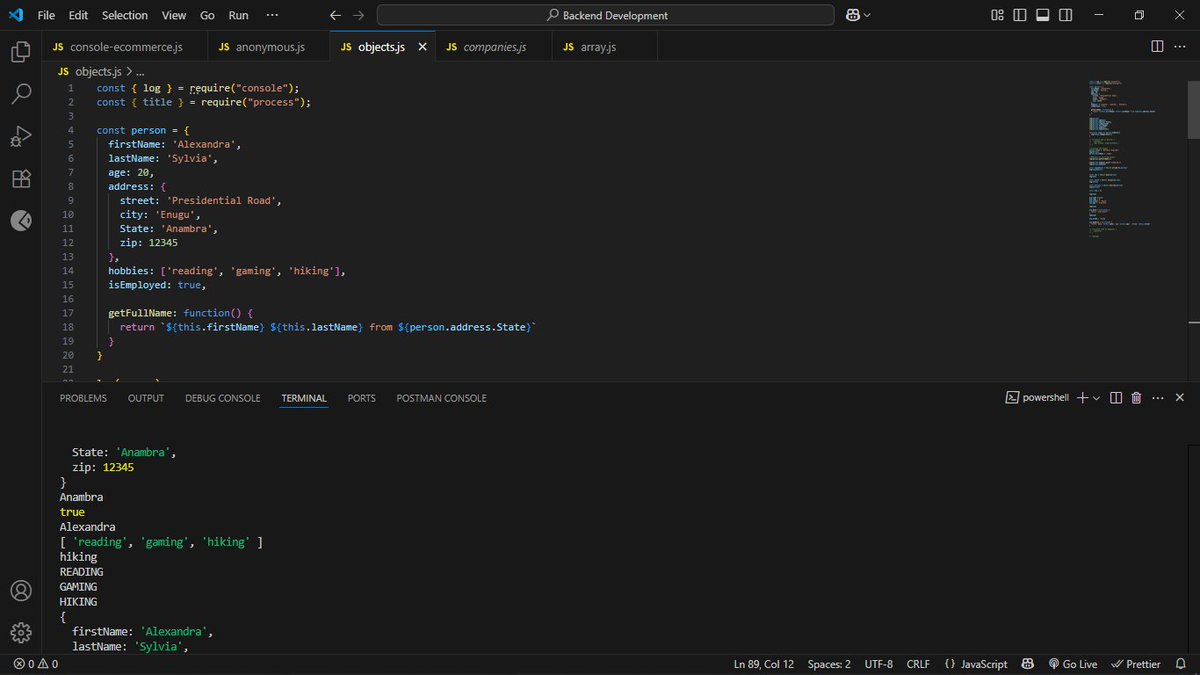Switch to console-ecommerce.js tab

pos(126,47)
